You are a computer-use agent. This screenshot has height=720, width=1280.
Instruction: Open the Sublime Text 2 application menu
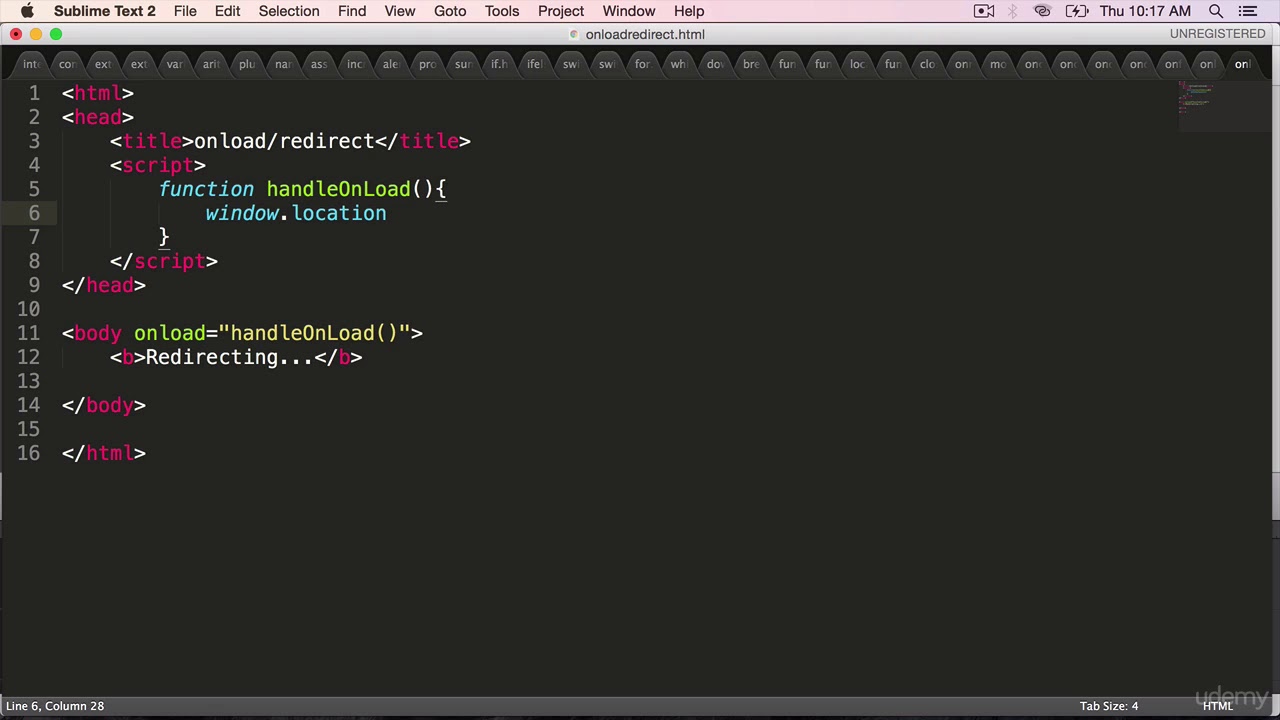point(105,11)
